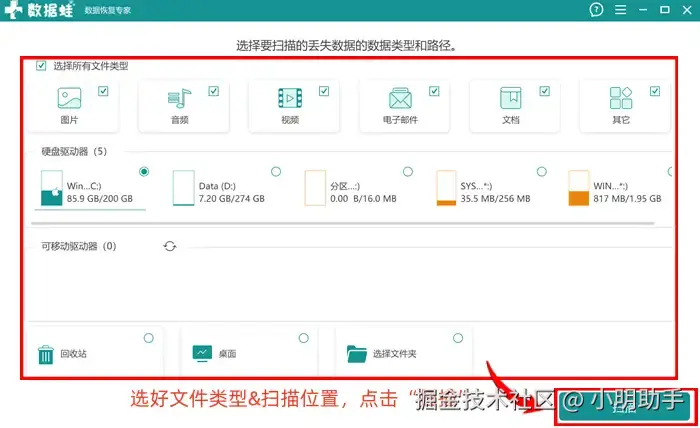Uncheck the 文档 checkbox

pyautogui.click(x=545, y=91)
